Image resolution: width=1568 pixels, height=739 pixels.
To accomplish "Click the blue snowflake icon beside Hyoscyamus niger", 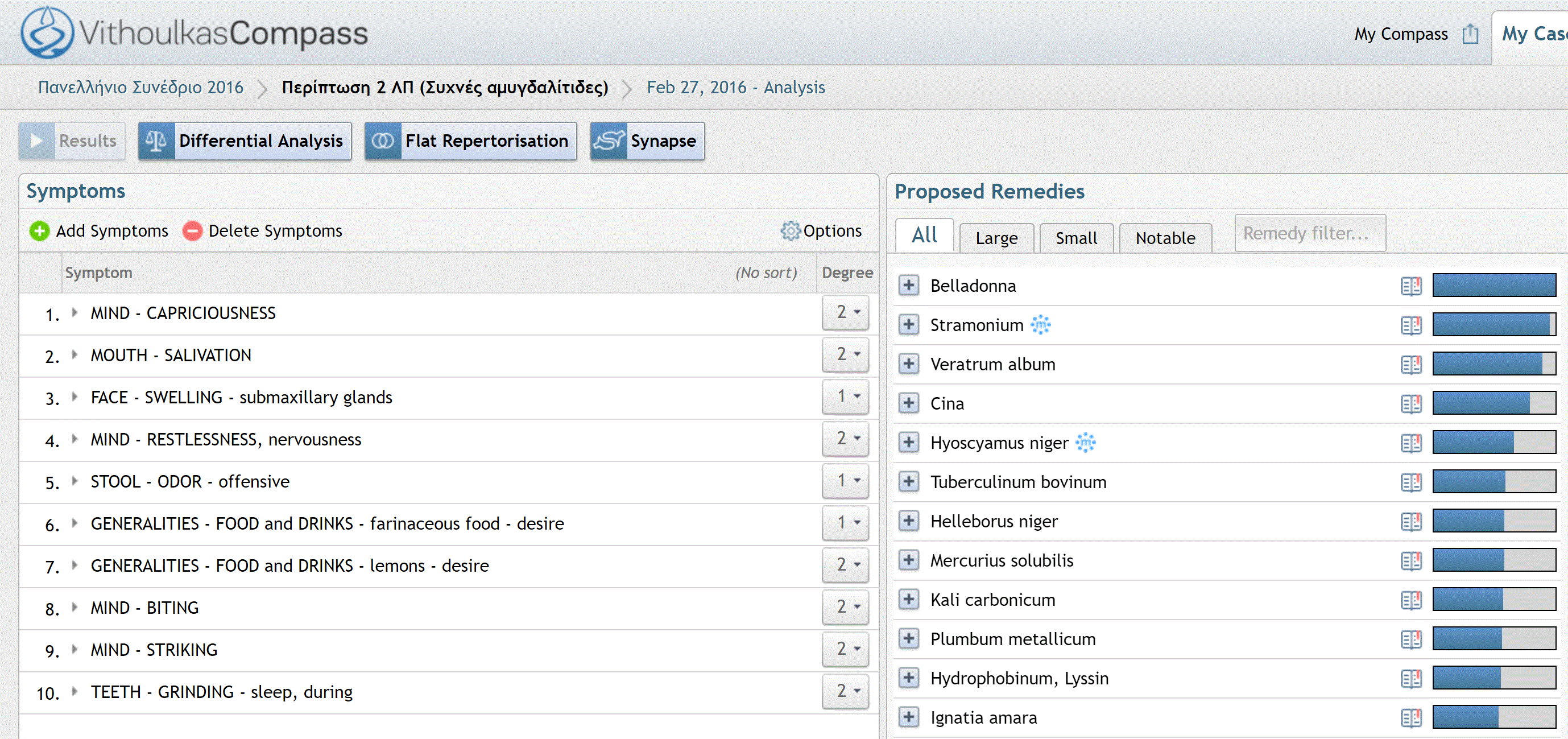I will [x=1085, y=442].
